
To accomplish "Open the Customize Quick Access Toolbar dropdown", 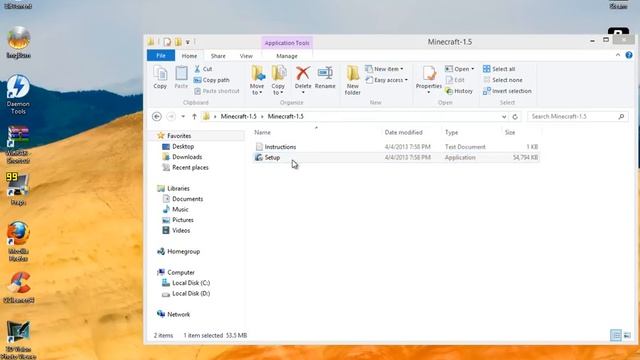I will pyautogui.click(x=188, y=42).
